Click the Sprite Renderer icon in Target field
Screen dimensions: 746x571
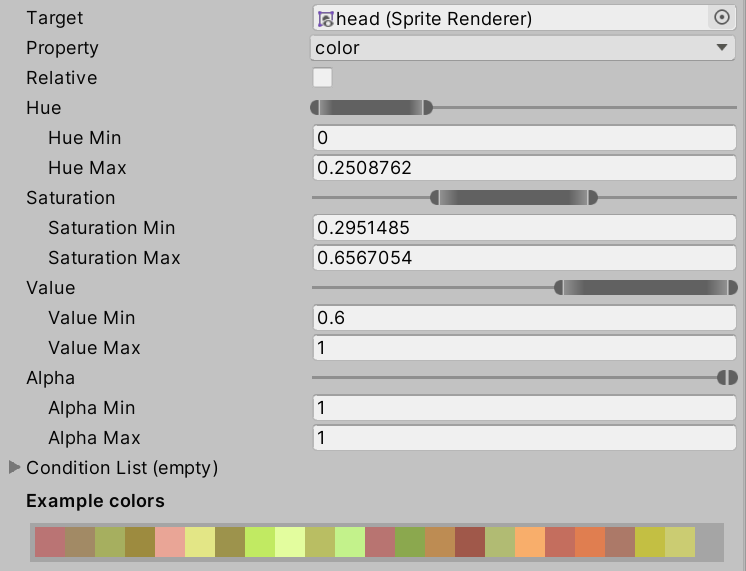point(325,18)
